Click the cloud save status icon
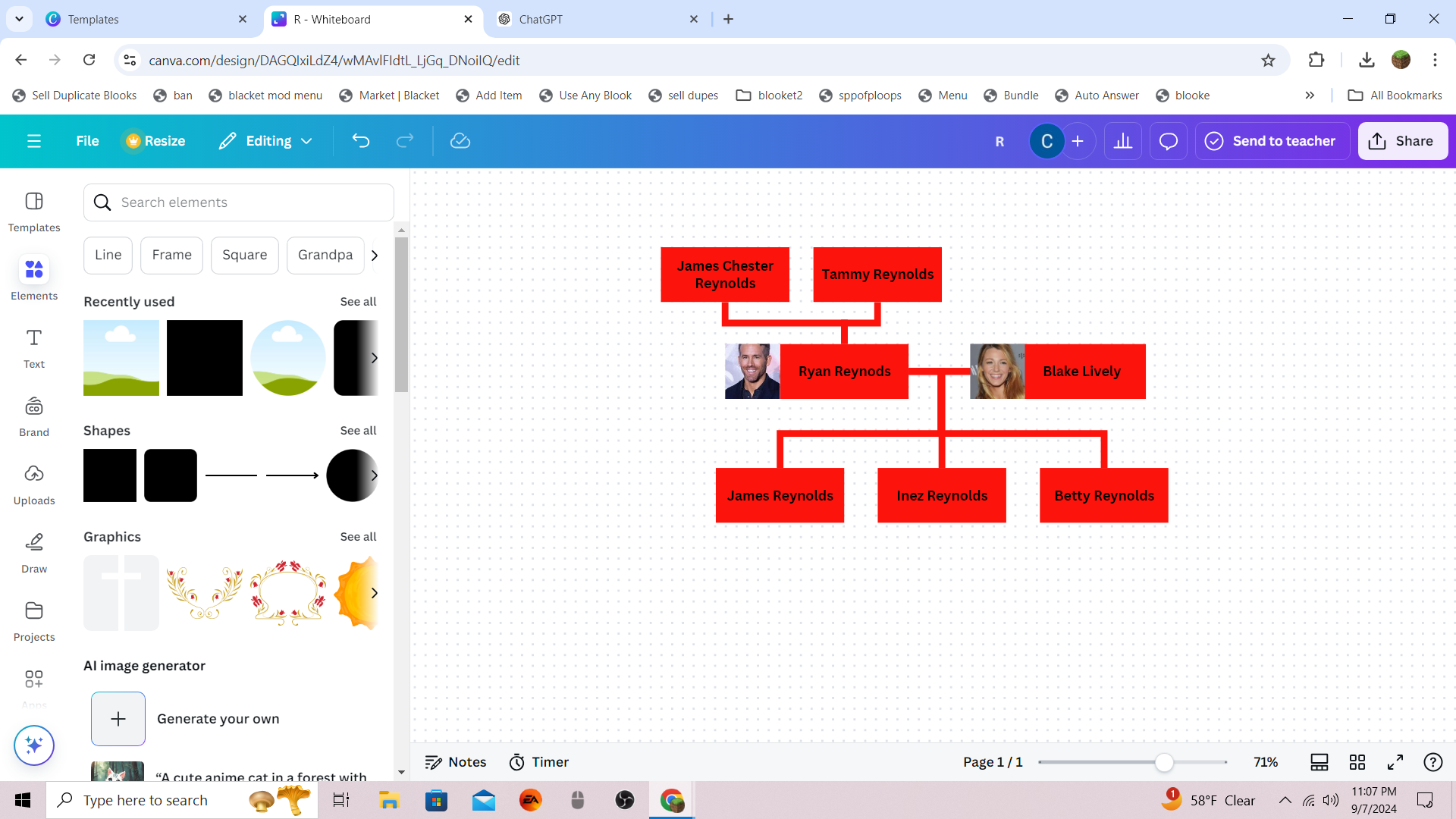This screenshot has width=1456, height=819. (460, 141)
